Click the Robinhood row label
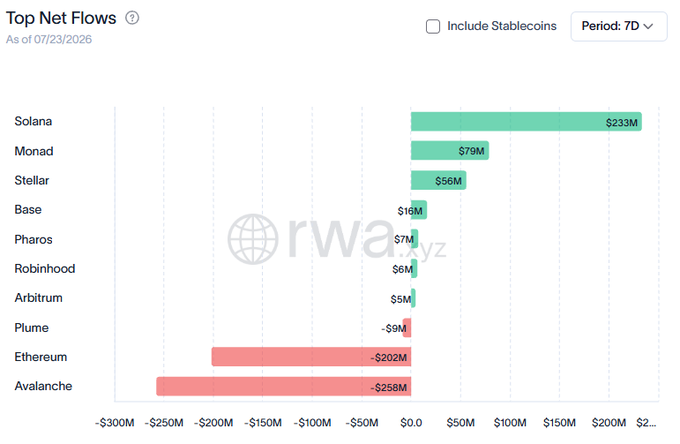The height and width of the screenshot is (444, 680). point(45,269)
